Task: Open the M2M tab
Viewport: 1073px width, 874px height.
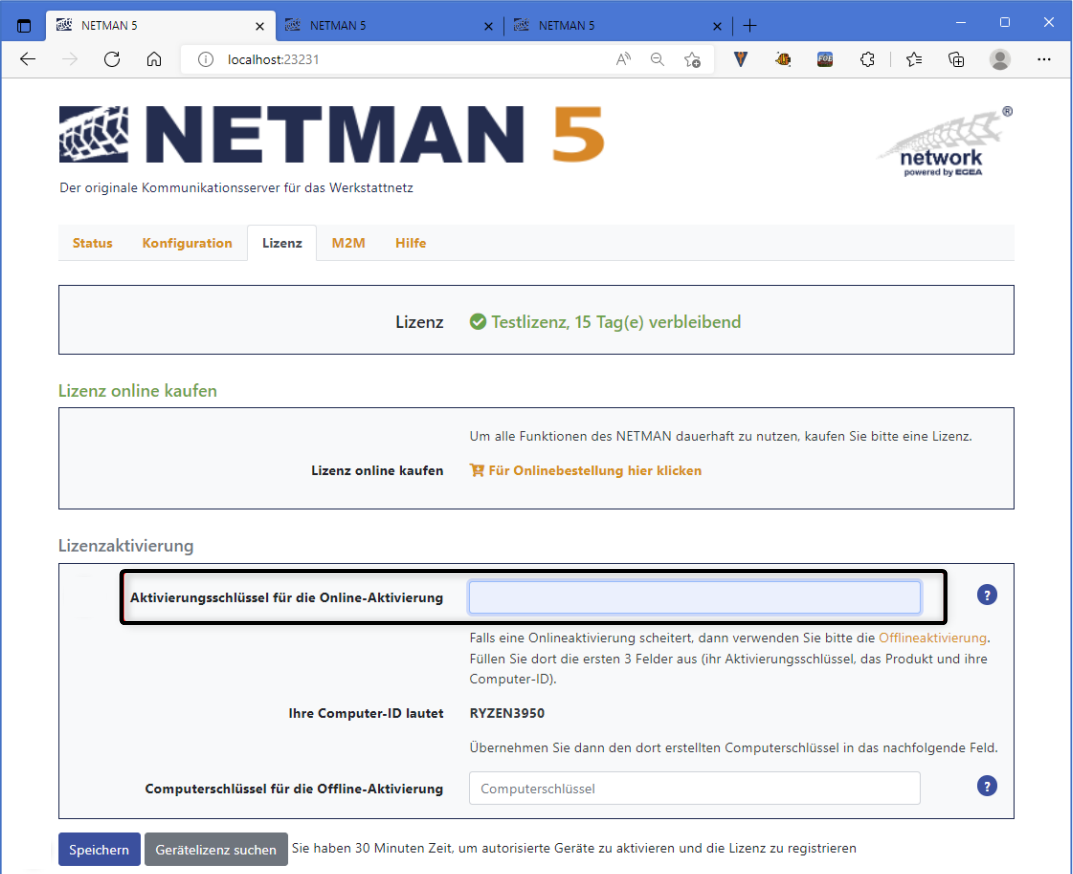Action: [x=348, y=243]
